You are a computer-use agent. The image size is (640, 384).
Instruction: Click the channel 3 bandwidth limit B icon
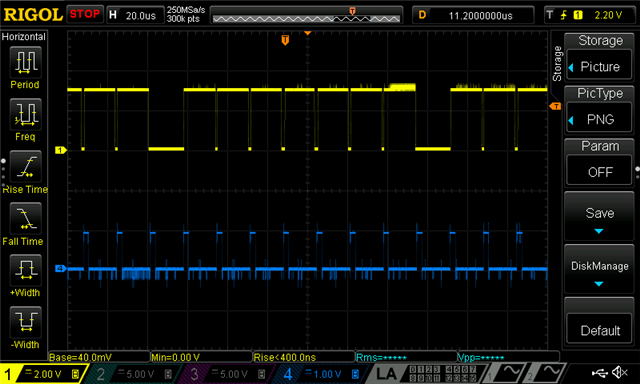coord(262,374)
